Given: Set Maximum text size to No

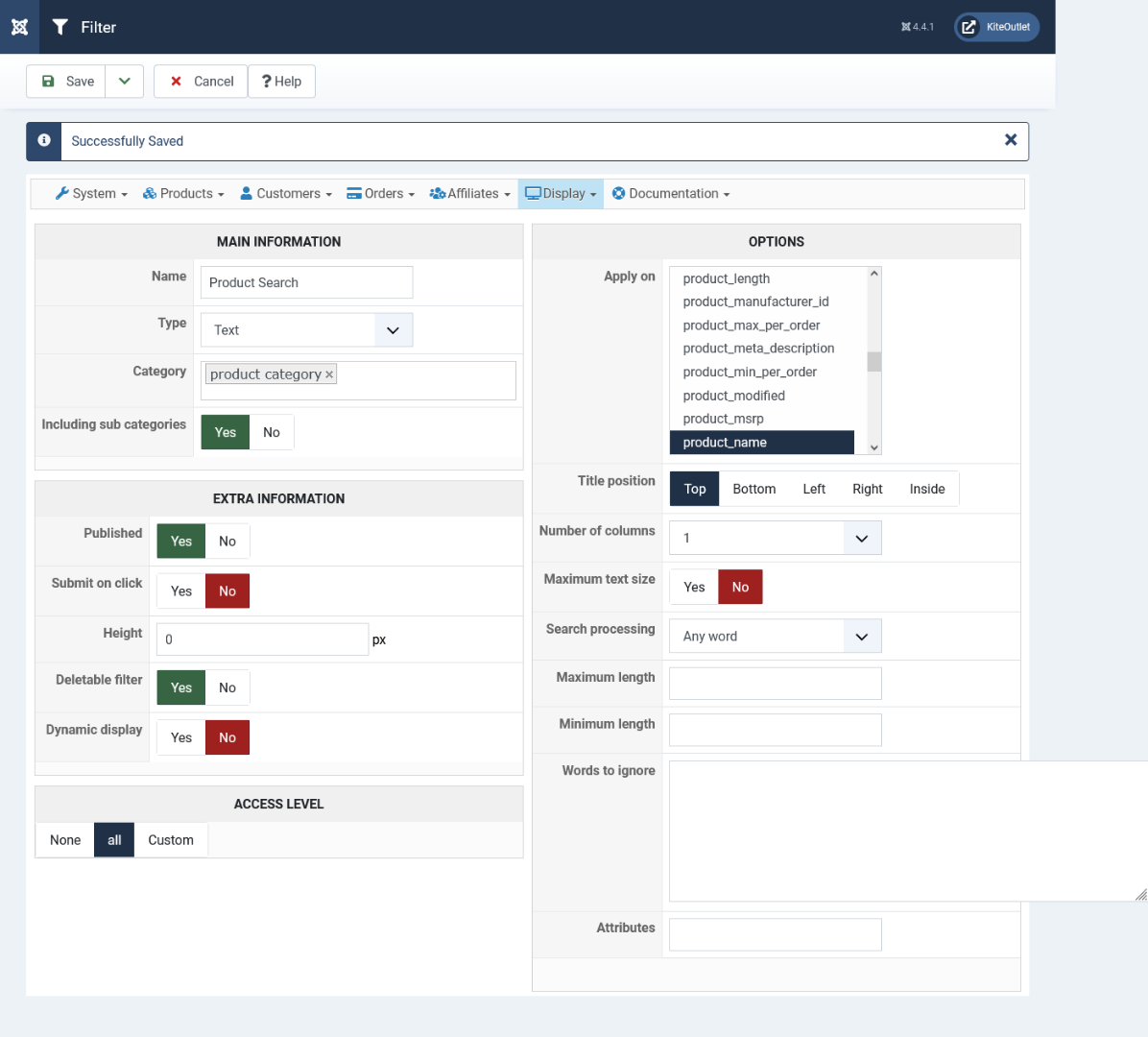Looking at the screenshot, I should coord(740,588).
